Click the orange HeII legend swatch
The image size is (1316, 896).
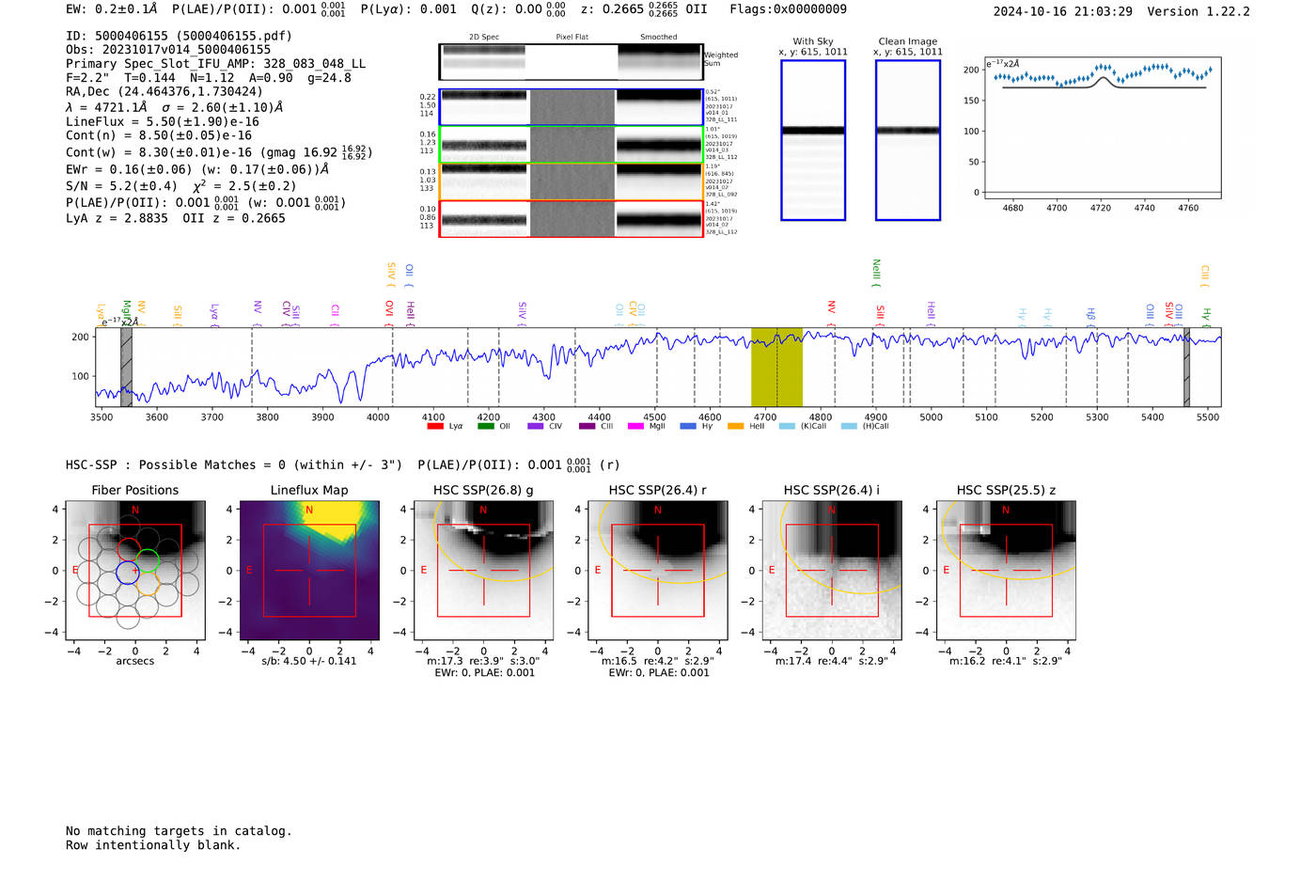coord(736,426)
